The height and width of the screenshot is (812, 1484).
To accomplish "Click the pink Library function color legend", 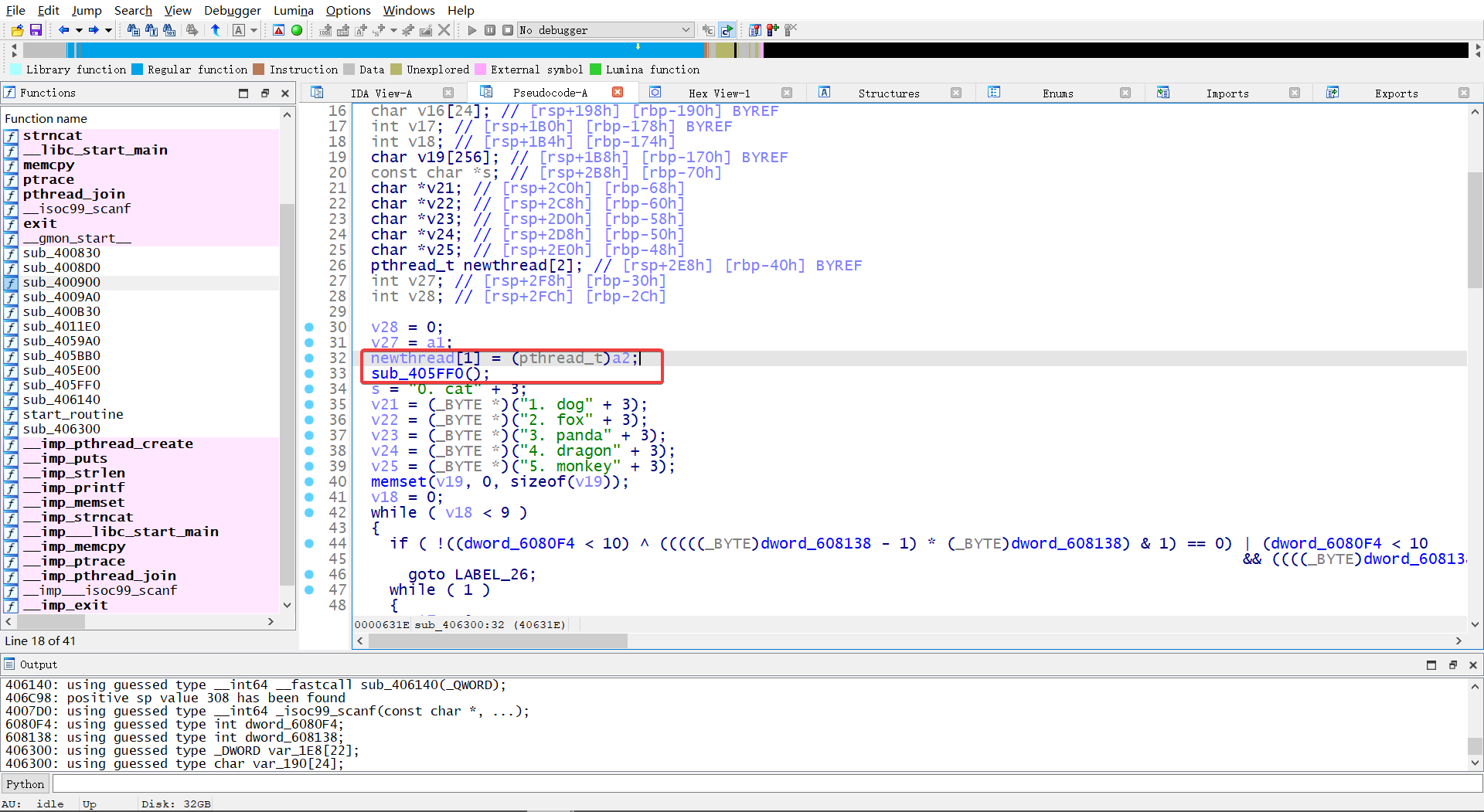I will tap(15, 70).
